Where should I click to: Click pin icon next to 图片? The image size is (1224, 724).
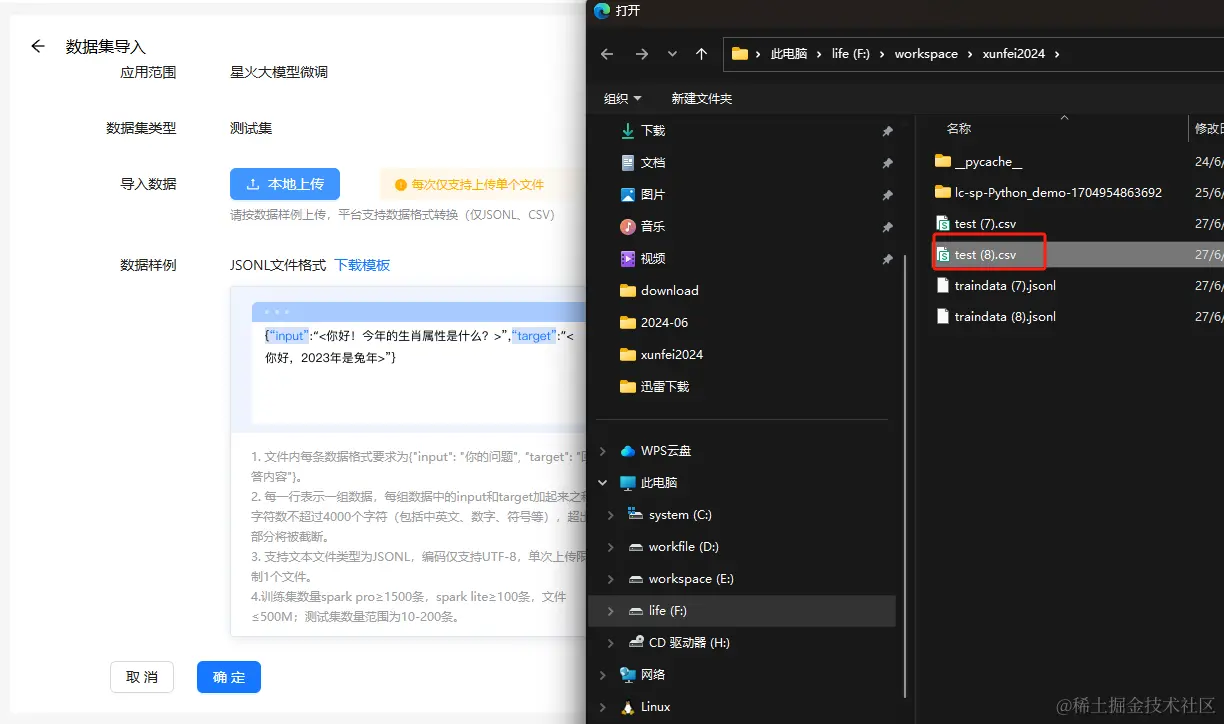887,195
